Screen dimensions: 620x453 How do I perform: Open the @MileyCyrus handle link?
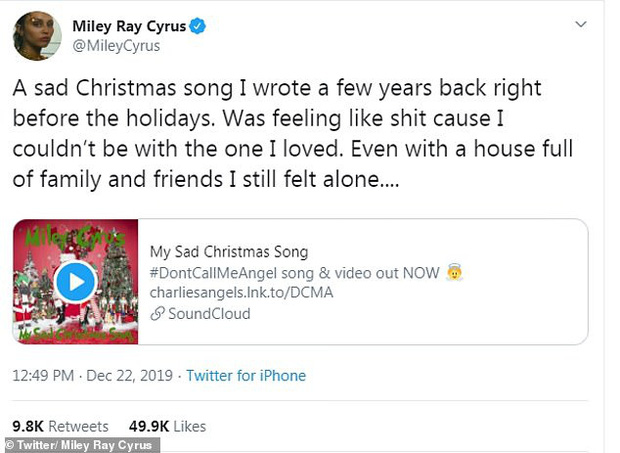pos(116,46)
